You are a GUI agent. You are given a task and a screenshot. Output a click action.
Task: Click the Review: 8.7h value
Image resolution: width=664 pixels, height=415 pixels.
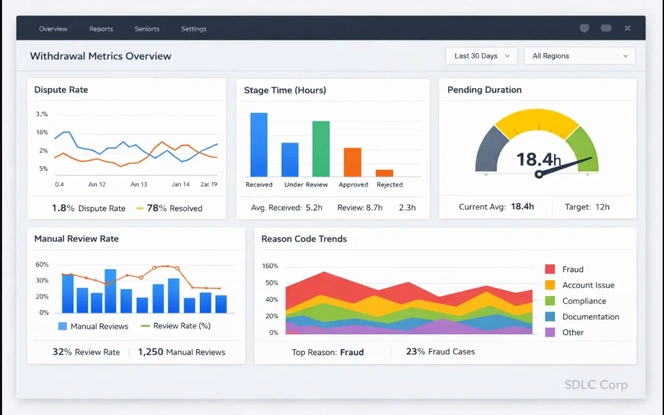360,208
